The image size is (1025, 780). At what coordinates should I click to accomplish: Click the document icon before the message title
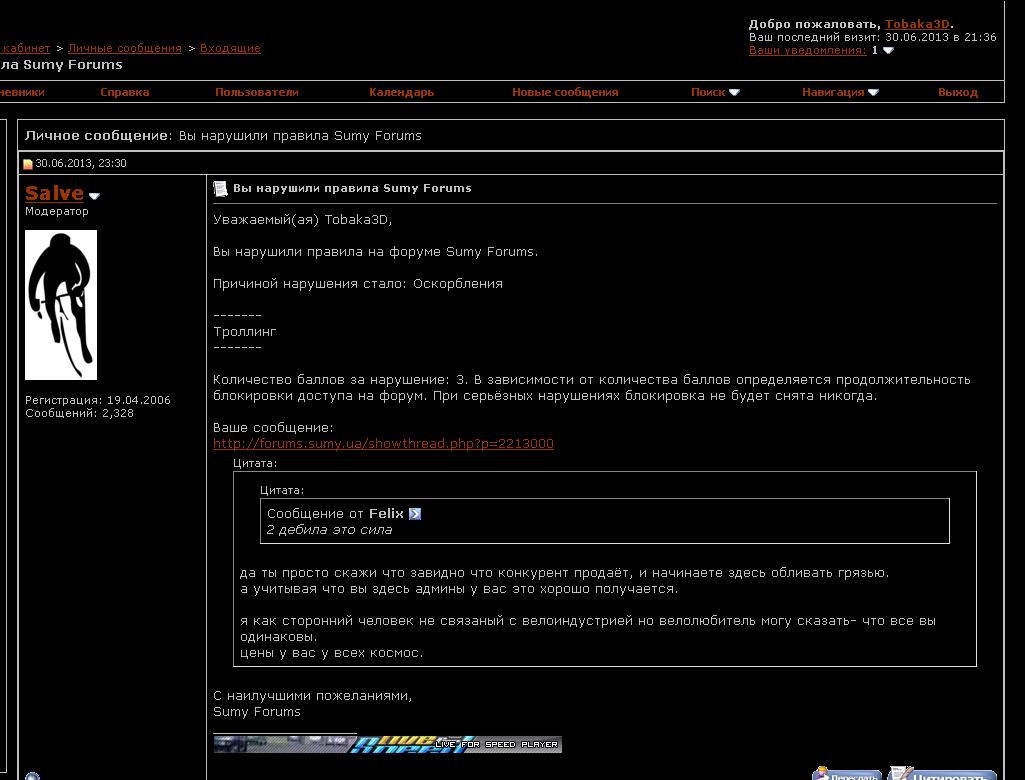pos(220,188)
